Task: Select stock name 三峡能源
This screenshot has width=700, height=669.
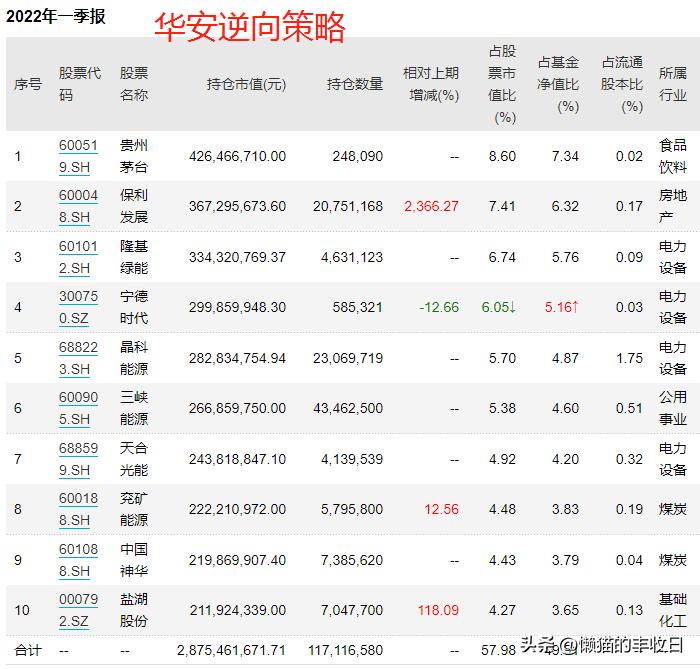Action: pos(133,408)
